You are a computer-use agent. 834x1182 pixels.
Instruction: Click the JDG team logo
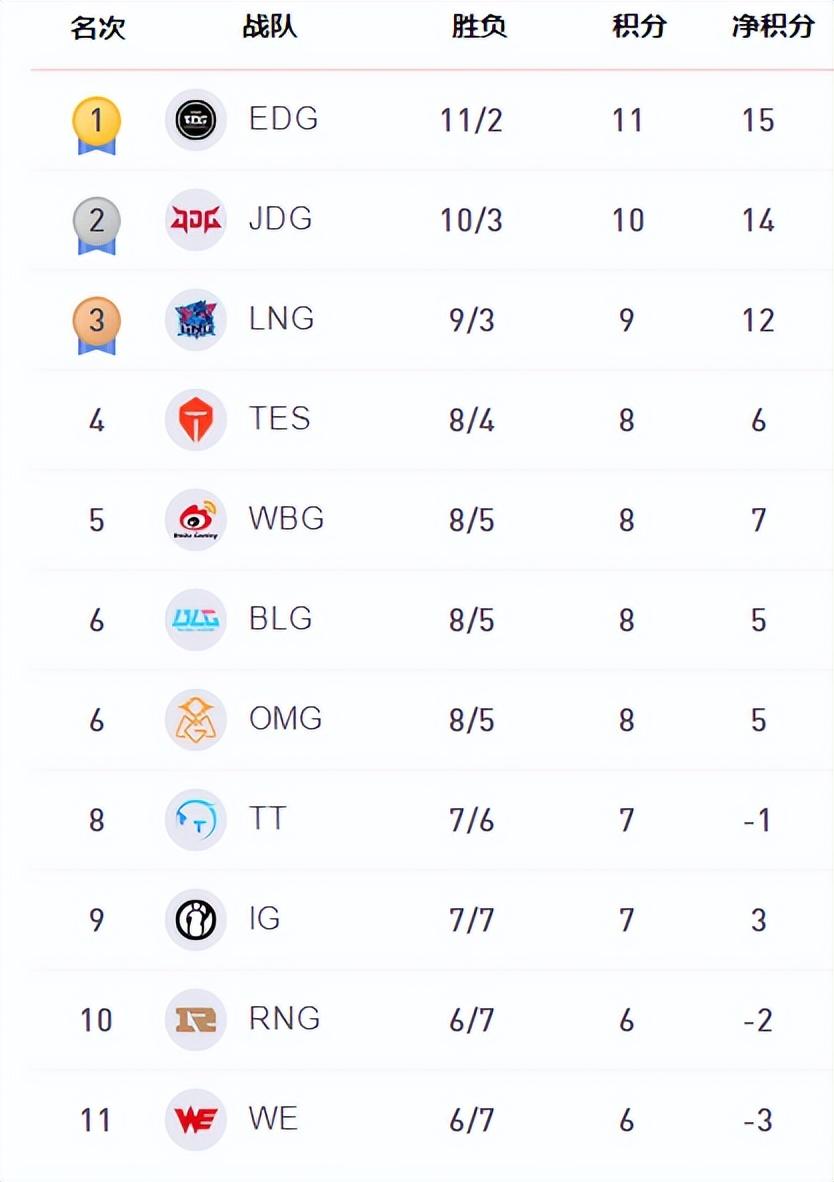pos(195,220)
